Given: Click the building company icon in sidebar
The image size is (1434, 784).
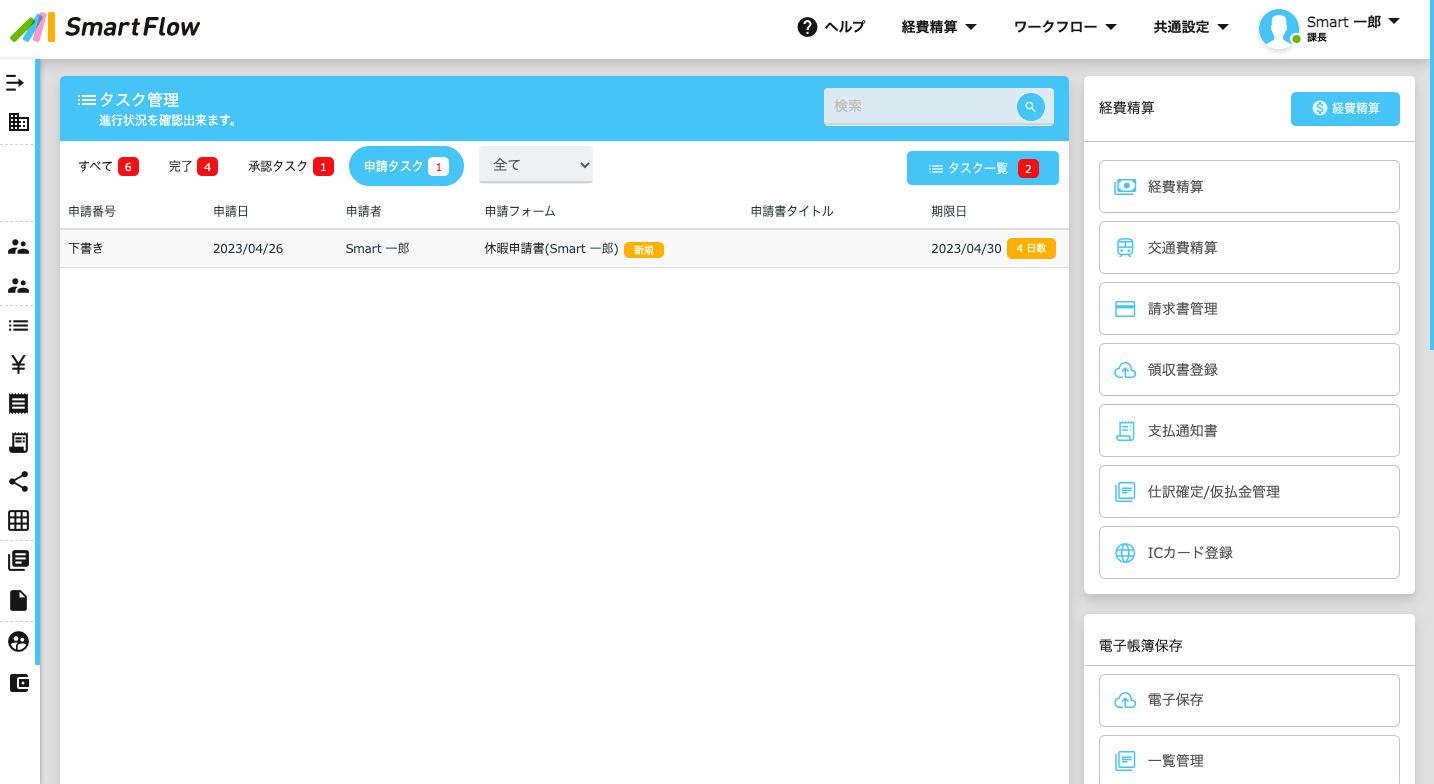Looking at the screenshot, I should coord(18,122).
